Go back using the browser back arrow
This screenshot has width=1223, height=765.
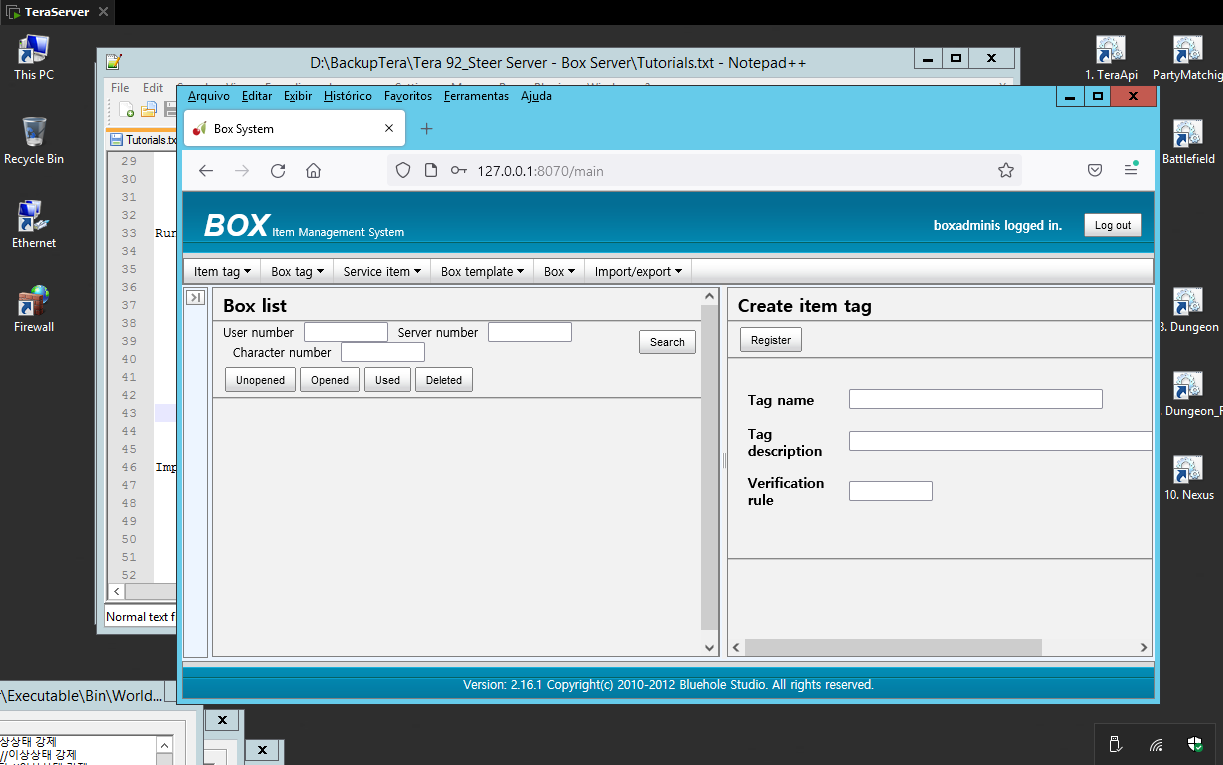click(206, 171)
